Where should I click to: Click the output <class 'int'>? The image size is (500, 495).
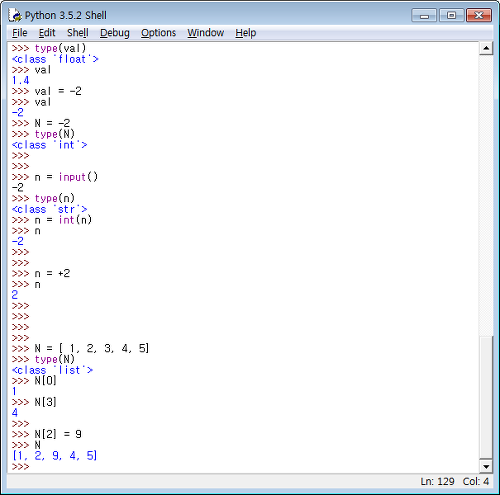pos(49,145)
